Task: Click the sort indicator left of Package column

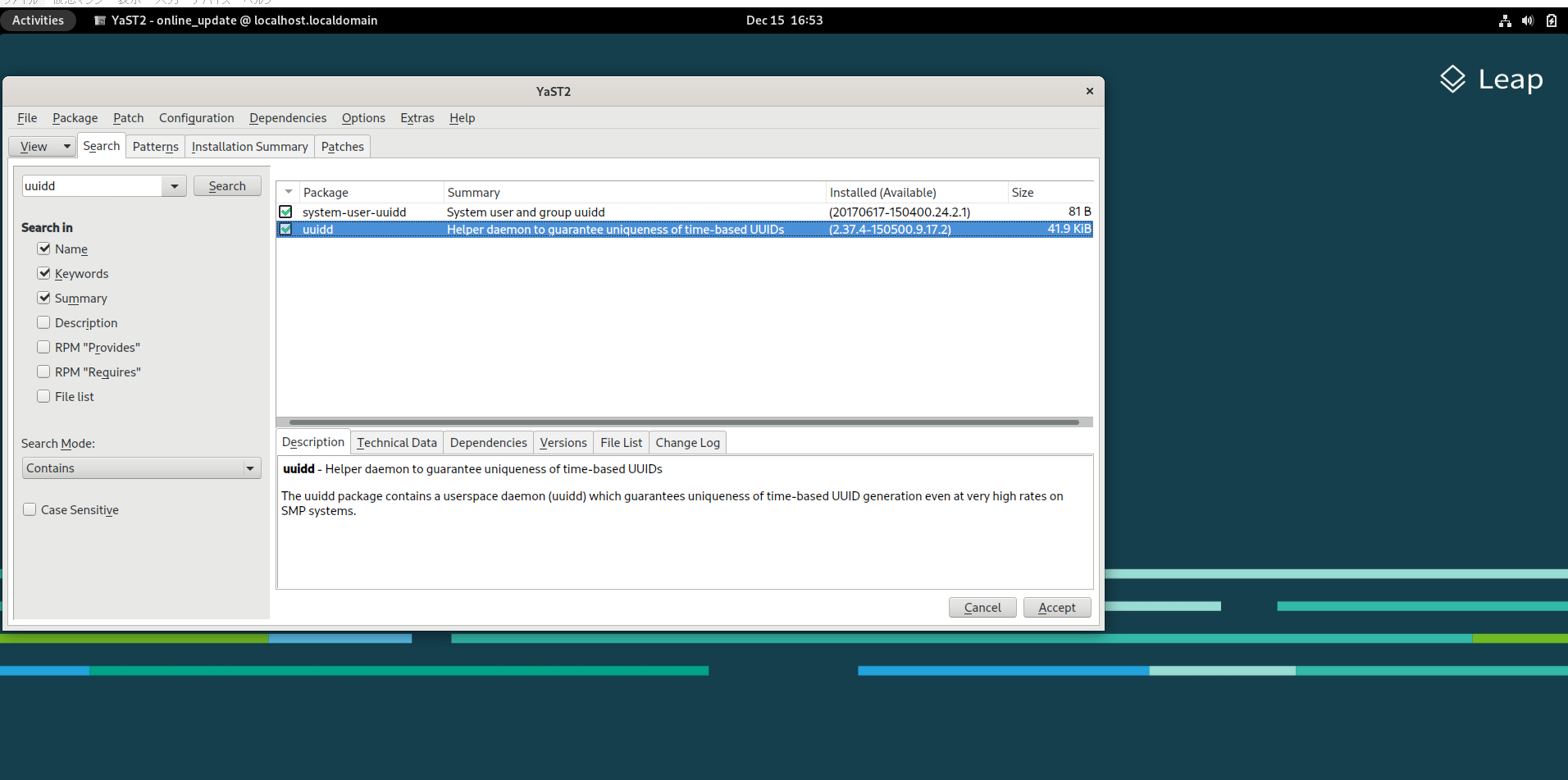Action: [x=288, y=191]
